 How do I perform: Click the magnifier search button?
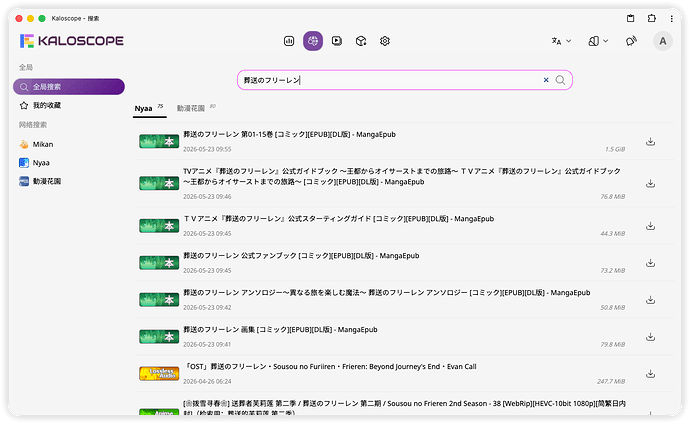click(560, 80)
